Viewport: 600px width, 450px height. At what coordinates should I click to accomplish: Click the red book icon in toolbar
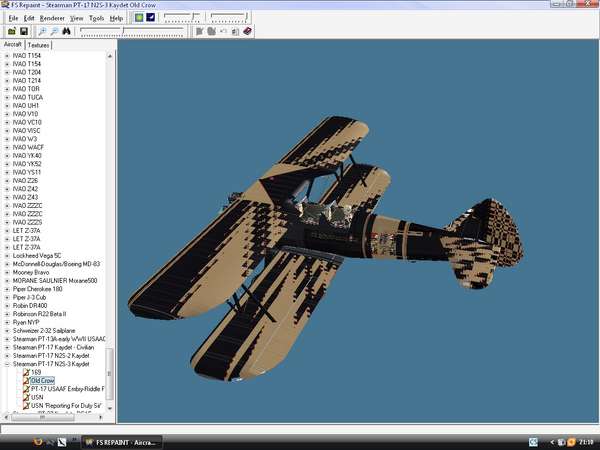coord(247,31)
